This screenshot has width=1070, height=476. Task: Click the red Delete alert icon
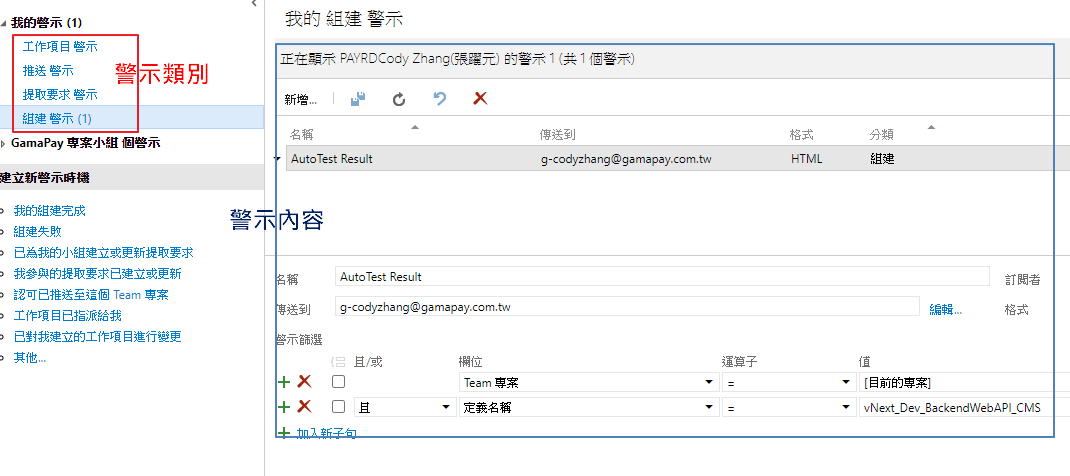[480, 99]
